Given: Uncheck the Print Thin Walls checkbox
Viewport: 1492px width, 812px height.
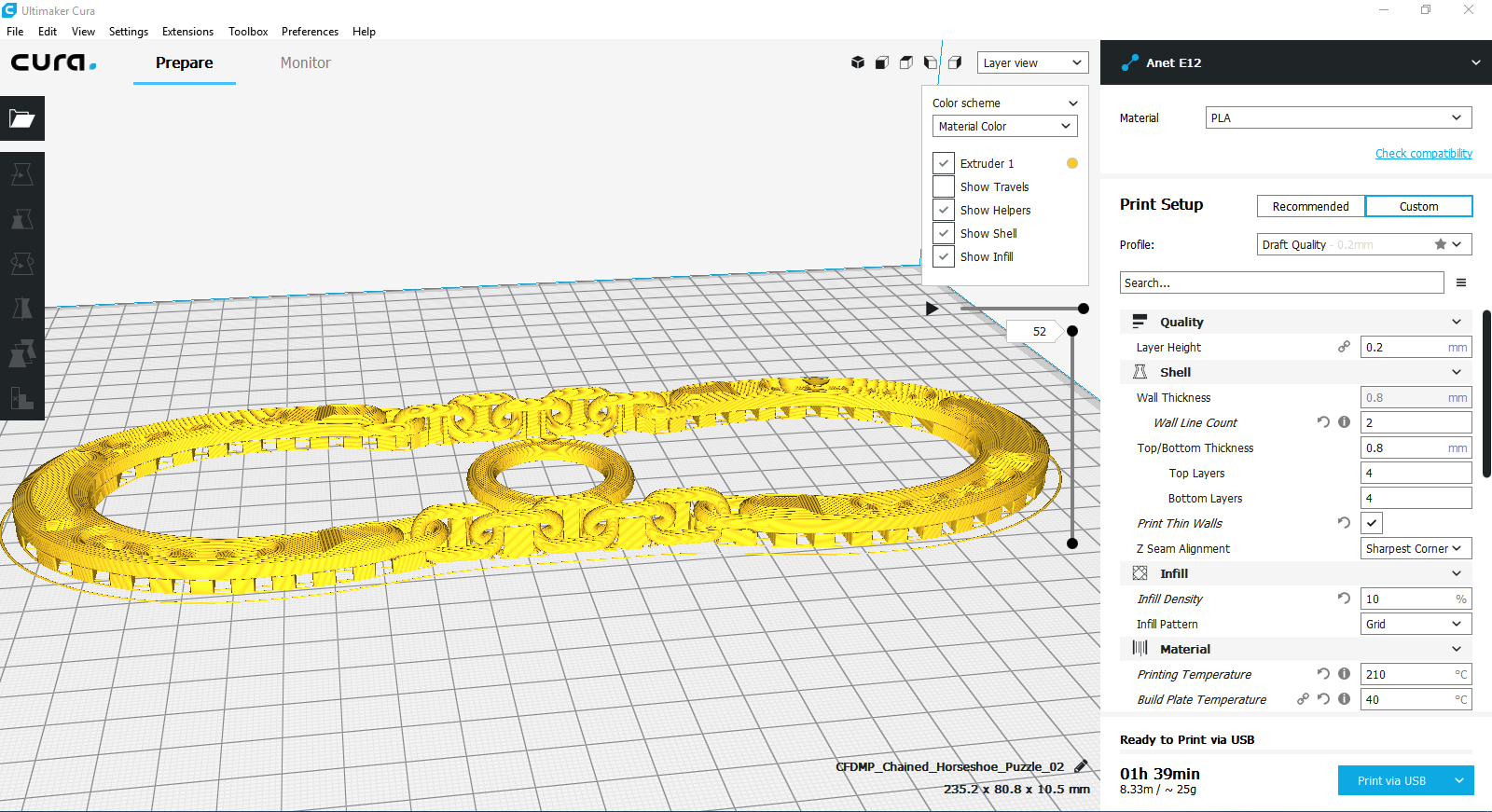Looking at the screenshot, I should coord(1372,523).
